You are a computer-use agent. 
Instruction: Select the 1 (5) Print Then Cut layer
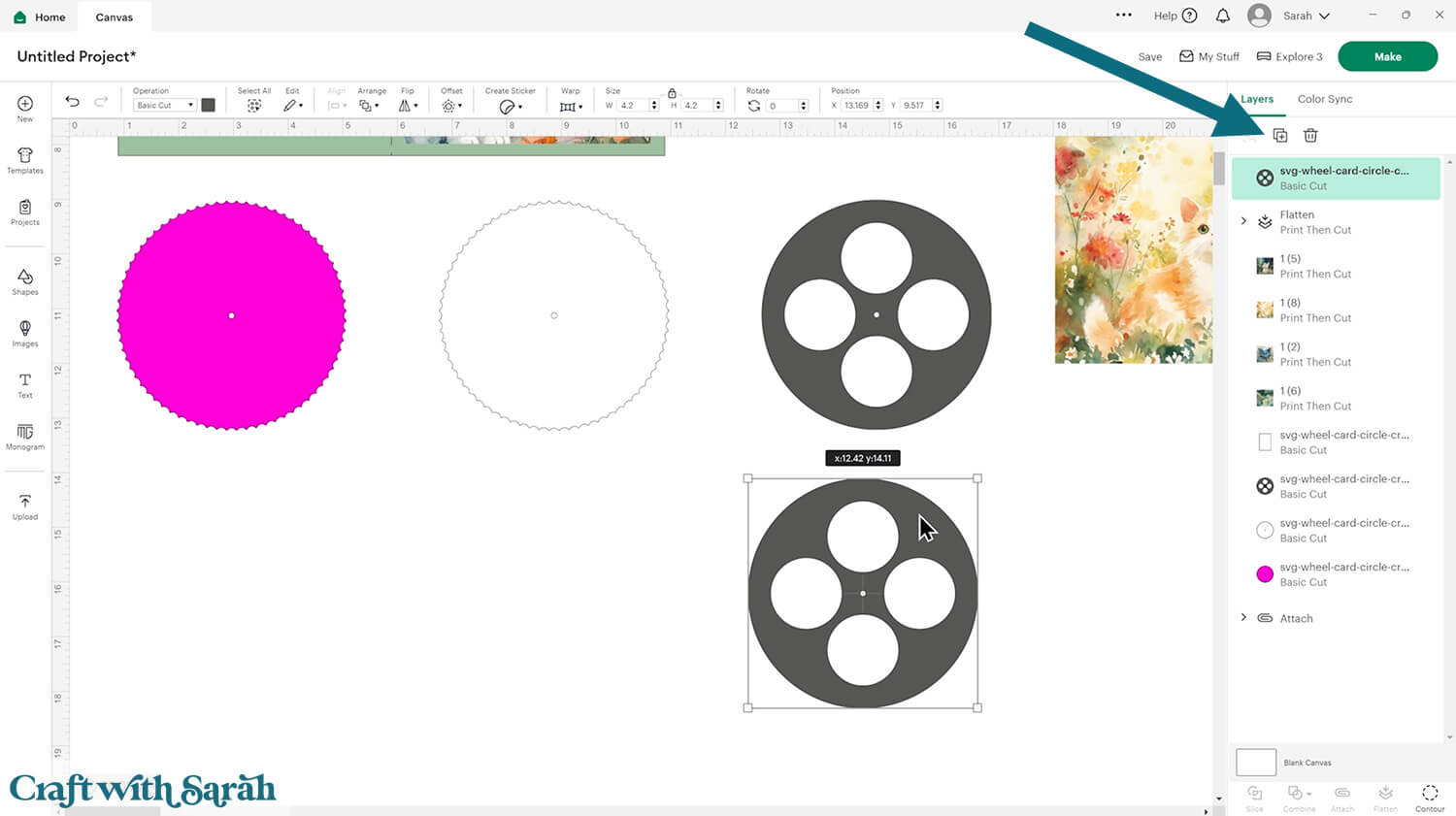point(1336,266)
